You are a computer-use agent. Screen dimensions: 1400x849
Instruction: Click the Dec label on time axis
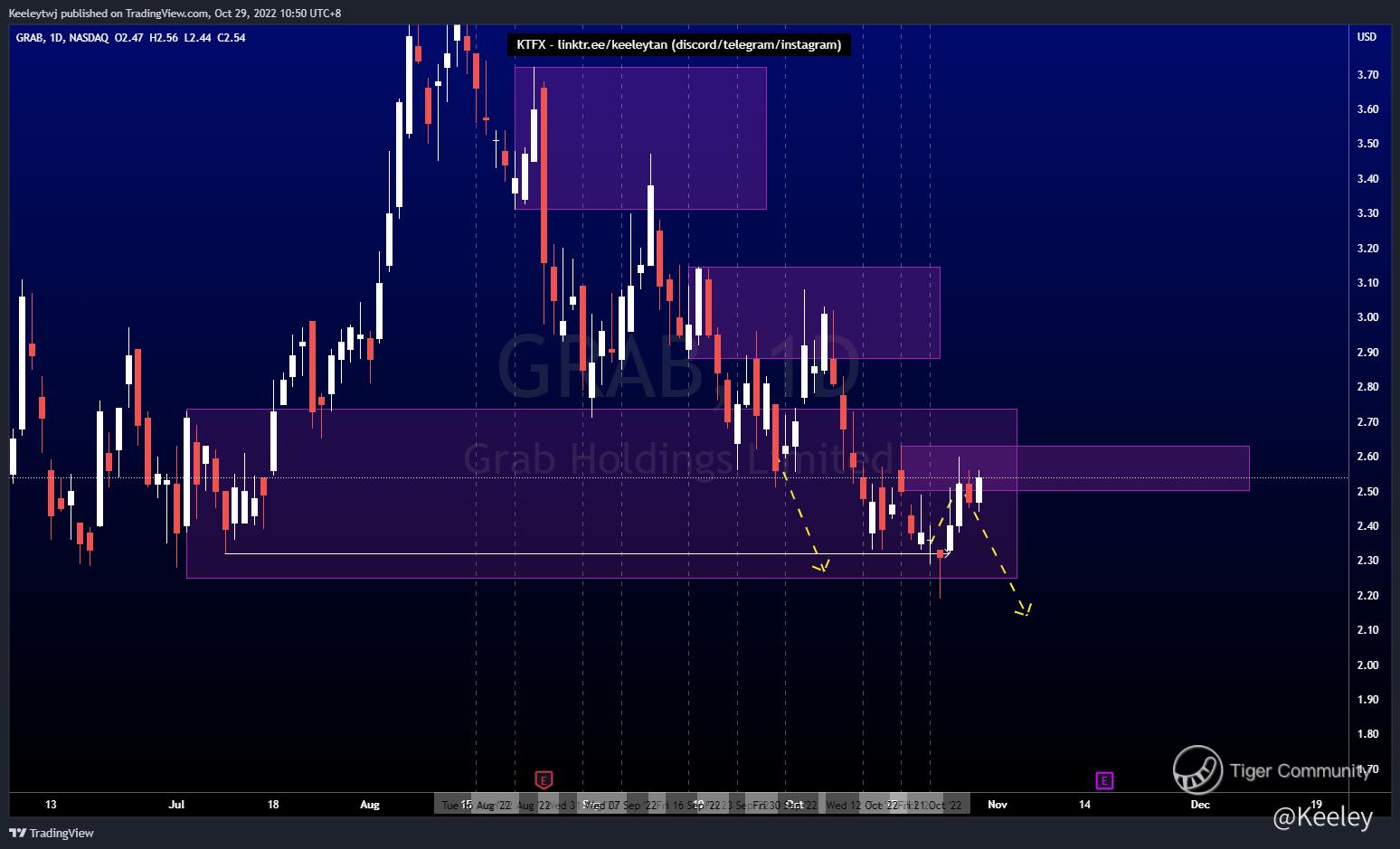[1199, 804]
